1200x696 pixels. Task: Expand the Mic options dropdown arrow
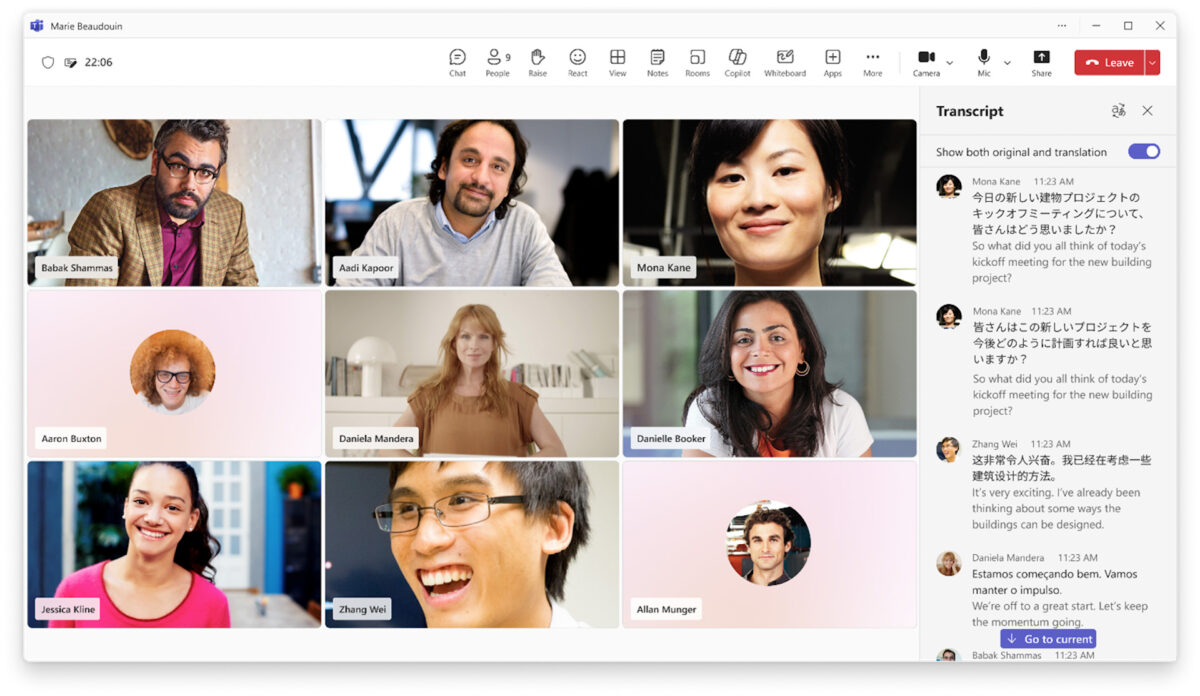pyautogui.click(x=1007, y=63)
